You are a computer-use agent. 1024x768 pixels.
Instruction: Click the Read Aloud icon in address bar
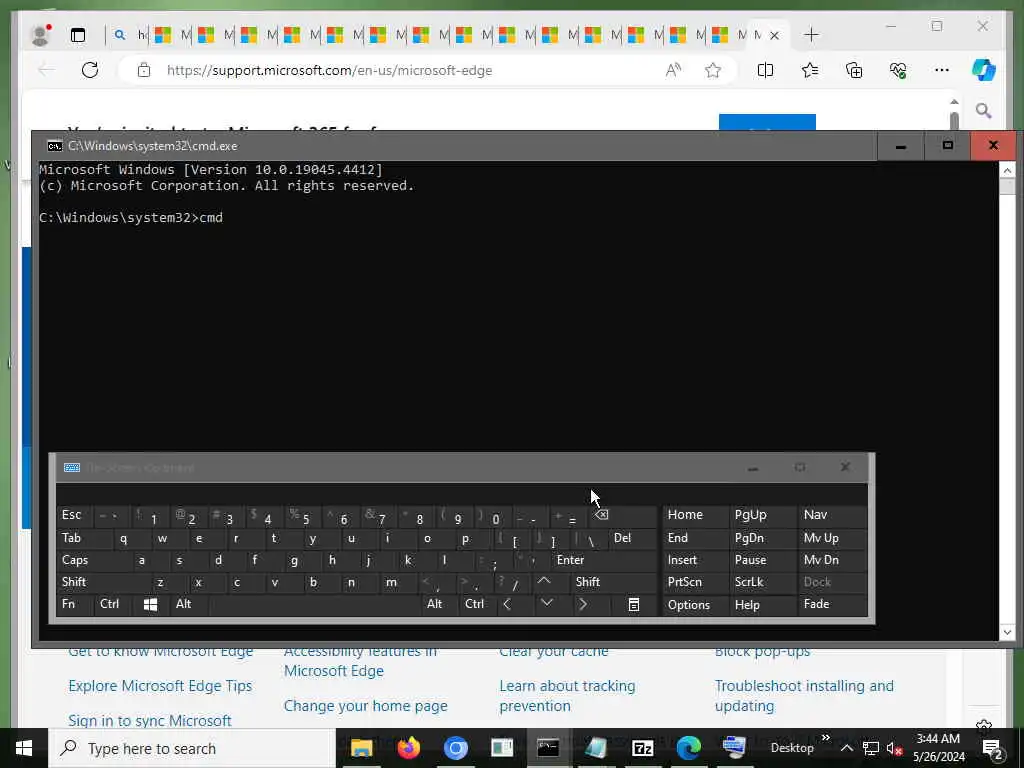pyautogui.click(x=673, y=70)
